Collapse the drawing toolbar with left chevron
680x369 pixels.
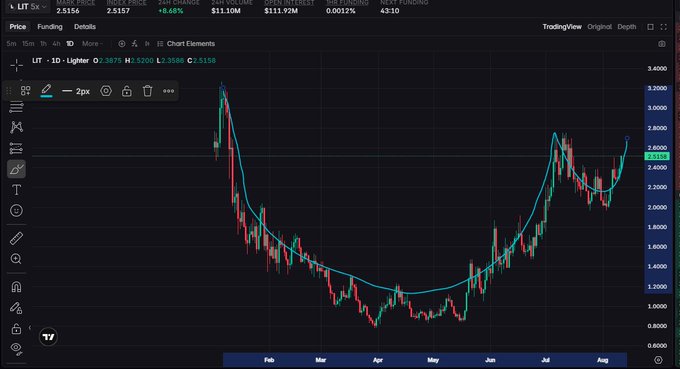tap(29, 327)
